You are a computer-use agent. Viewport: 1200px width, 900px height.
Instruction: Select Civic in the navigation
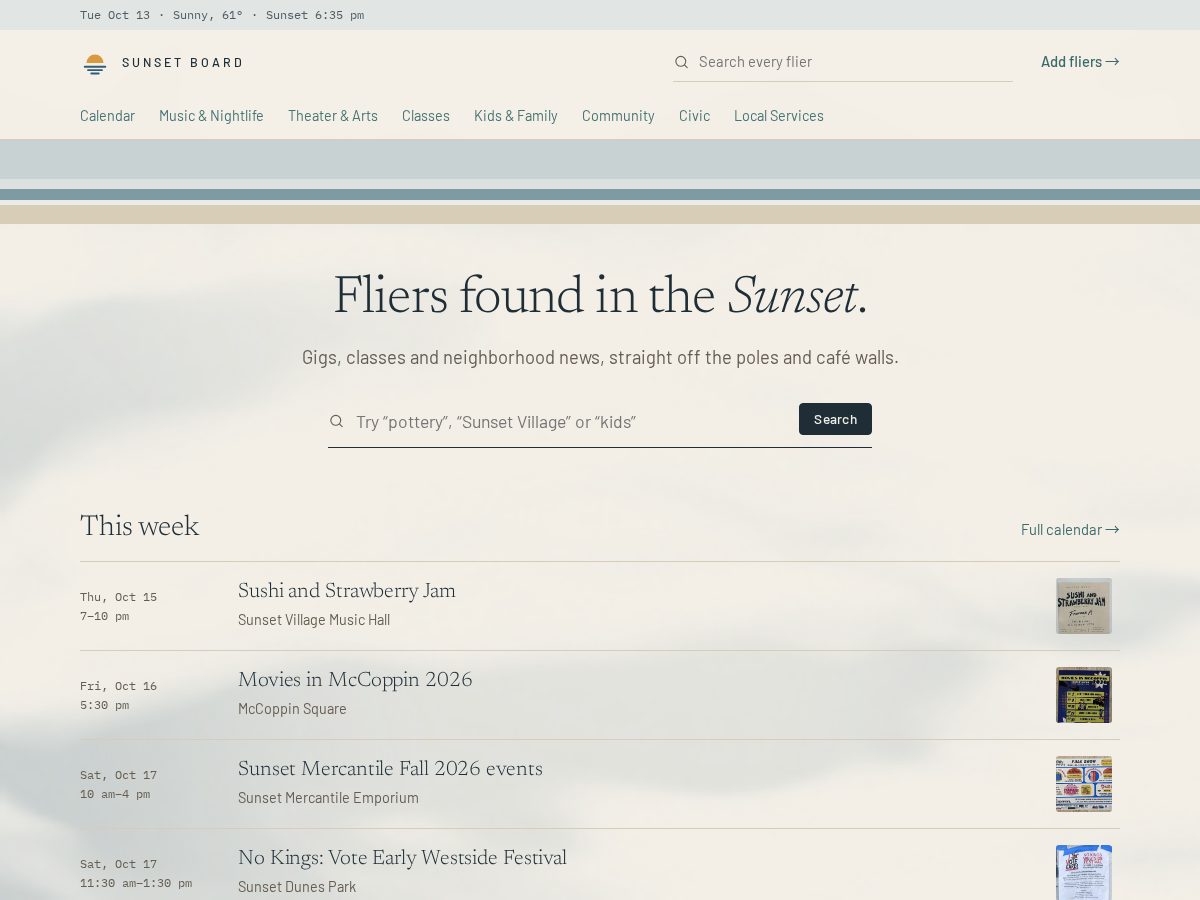click(x=694, y=116)
